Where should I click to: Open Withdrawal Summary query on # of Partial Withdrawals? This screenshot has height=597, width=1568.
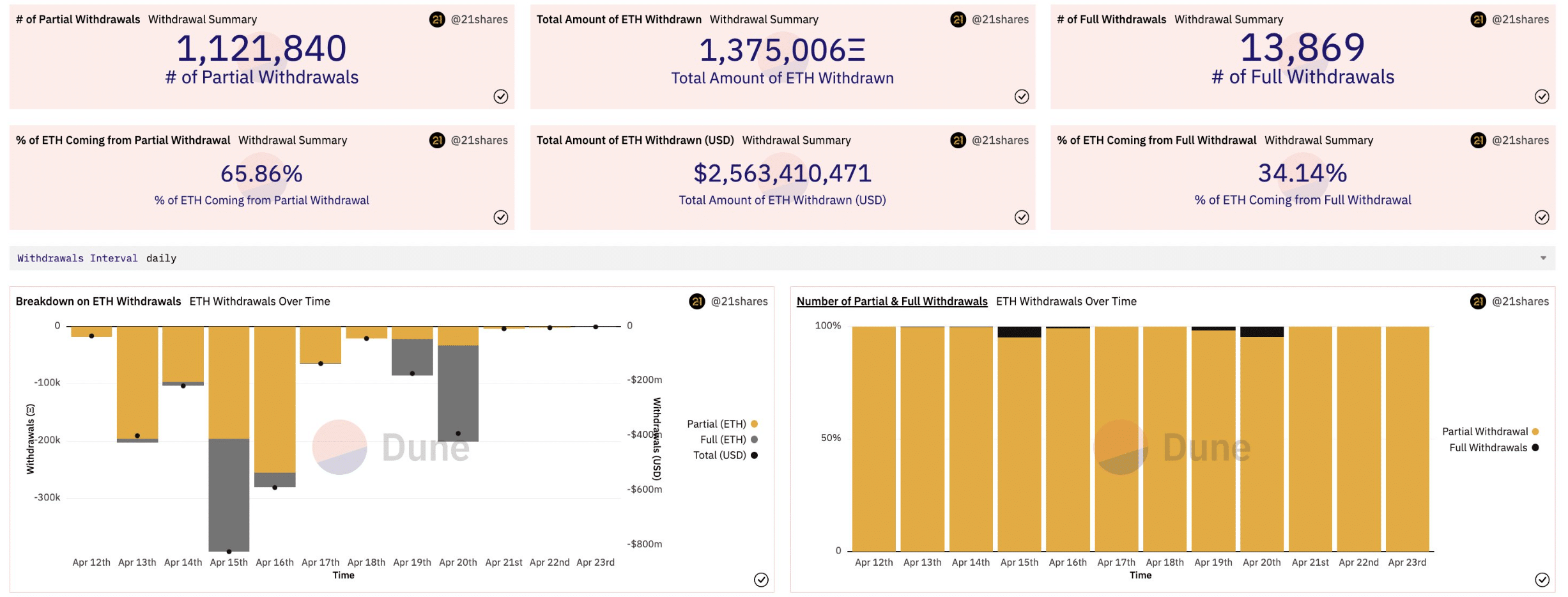click(x=203, y=19)
